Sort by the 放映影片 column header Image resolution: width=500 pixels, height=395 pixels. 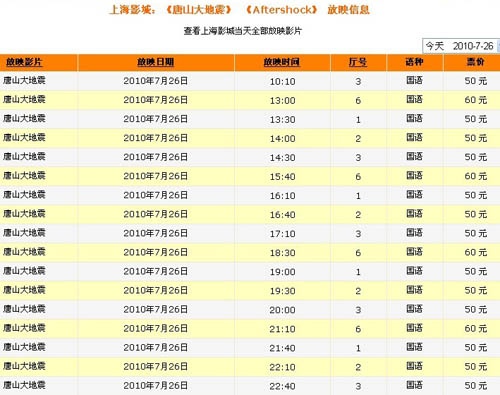[x=24, y=62]
